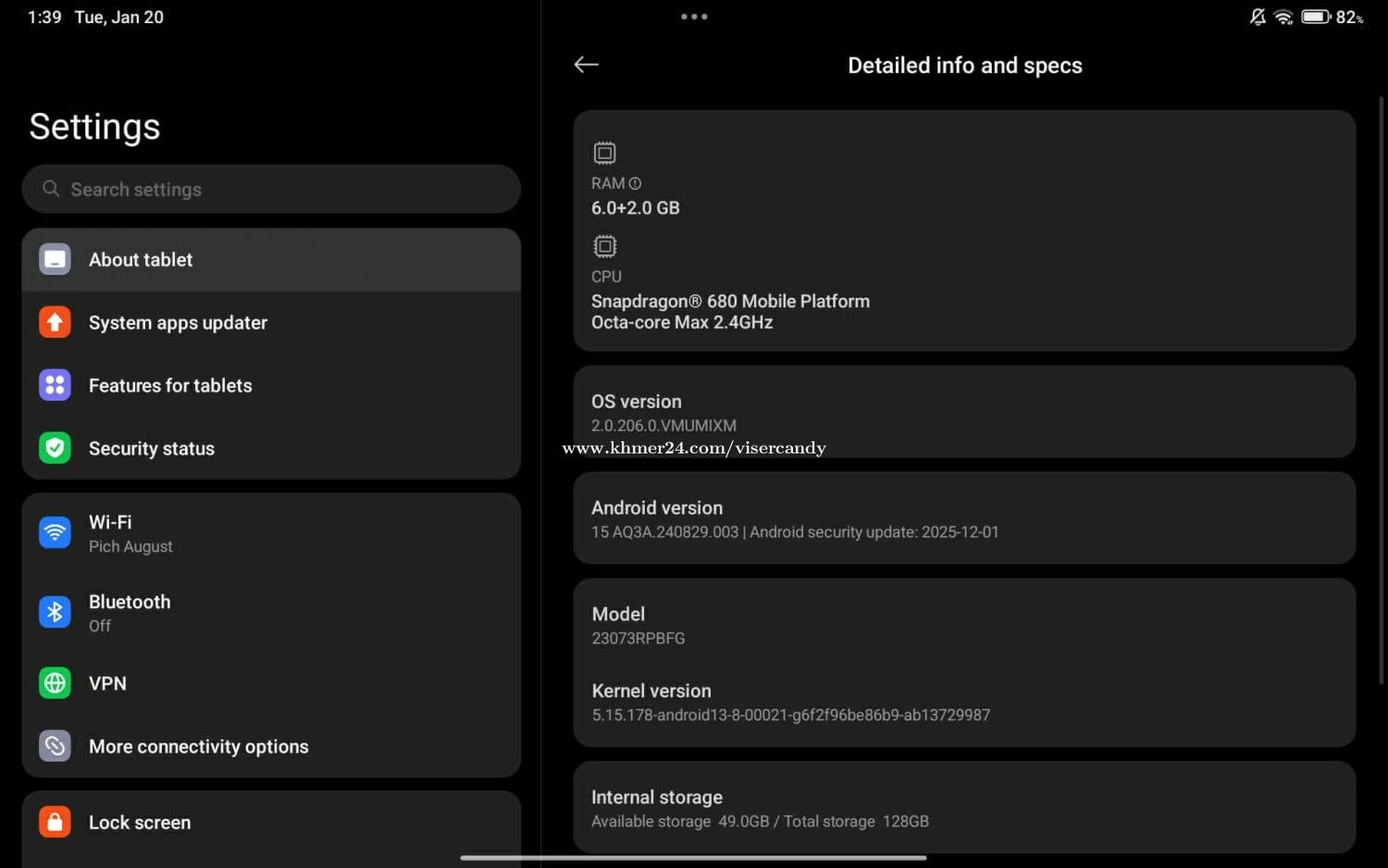Tap the Lock screen padlock icon
The image size is (1388, 868).
point(55,822)
